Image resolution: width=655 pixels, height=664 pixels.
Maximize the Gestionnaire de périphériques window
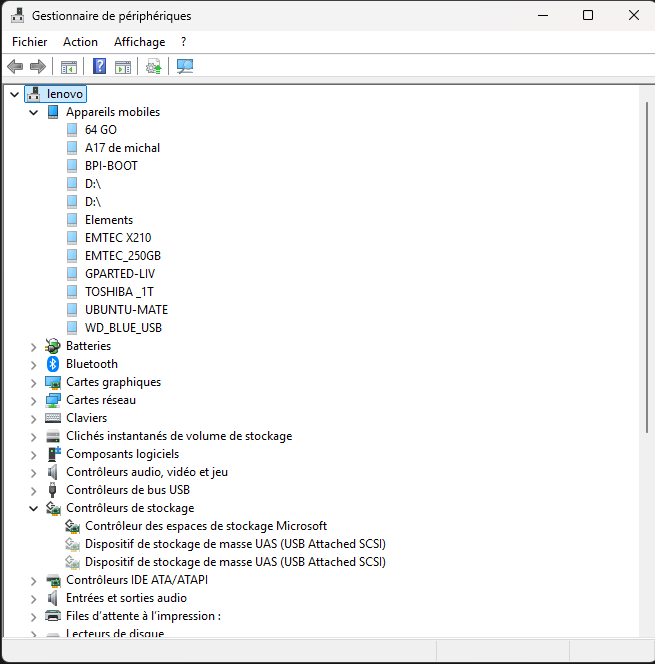coord(588,16)
